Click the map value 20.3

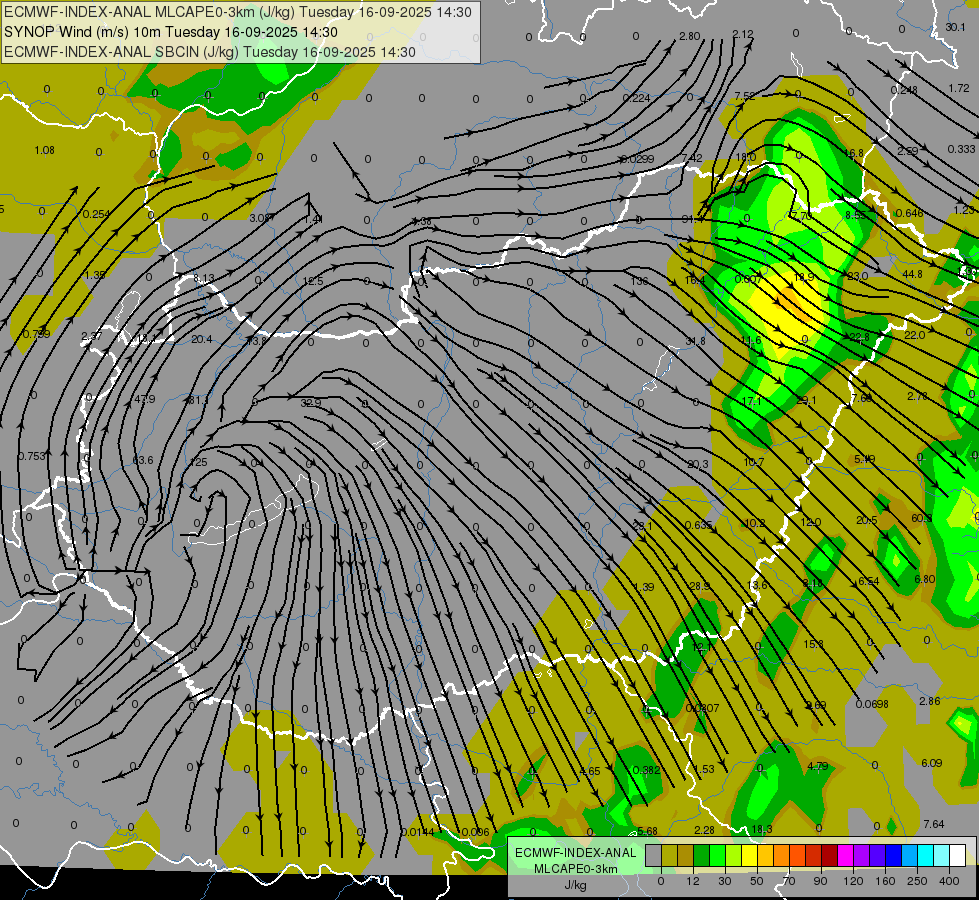[x=697, y=464]
